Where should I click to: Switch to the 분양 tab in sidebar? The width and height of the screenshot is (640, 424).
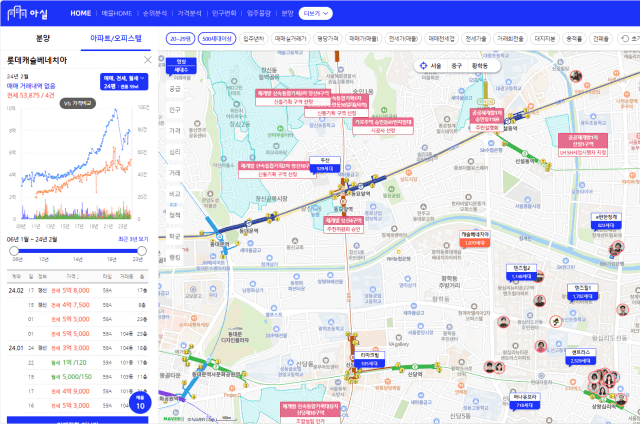42,38
